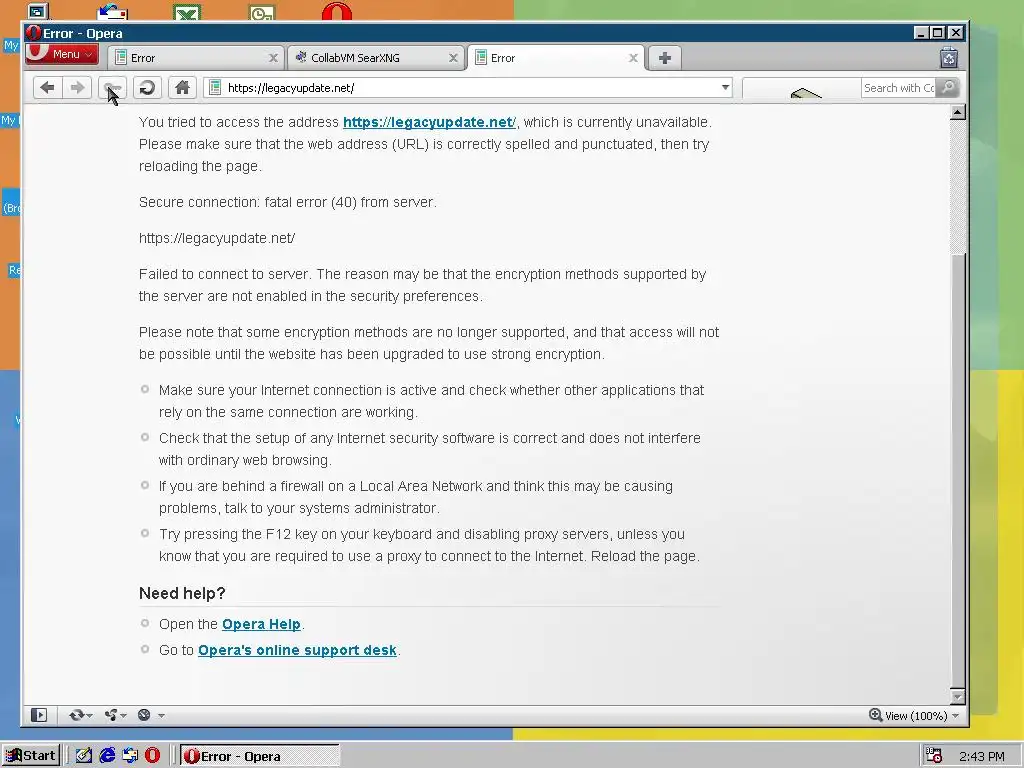Toggle the panels sidebar button in status bar
This screenshot has width=1024, height=768.
(39, 715)
